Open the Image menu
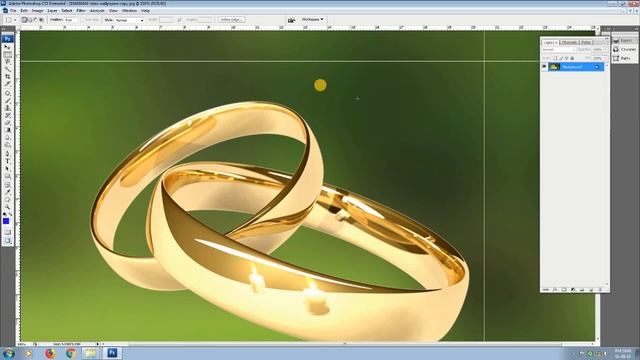640x360 pixels. coord(38,11)
